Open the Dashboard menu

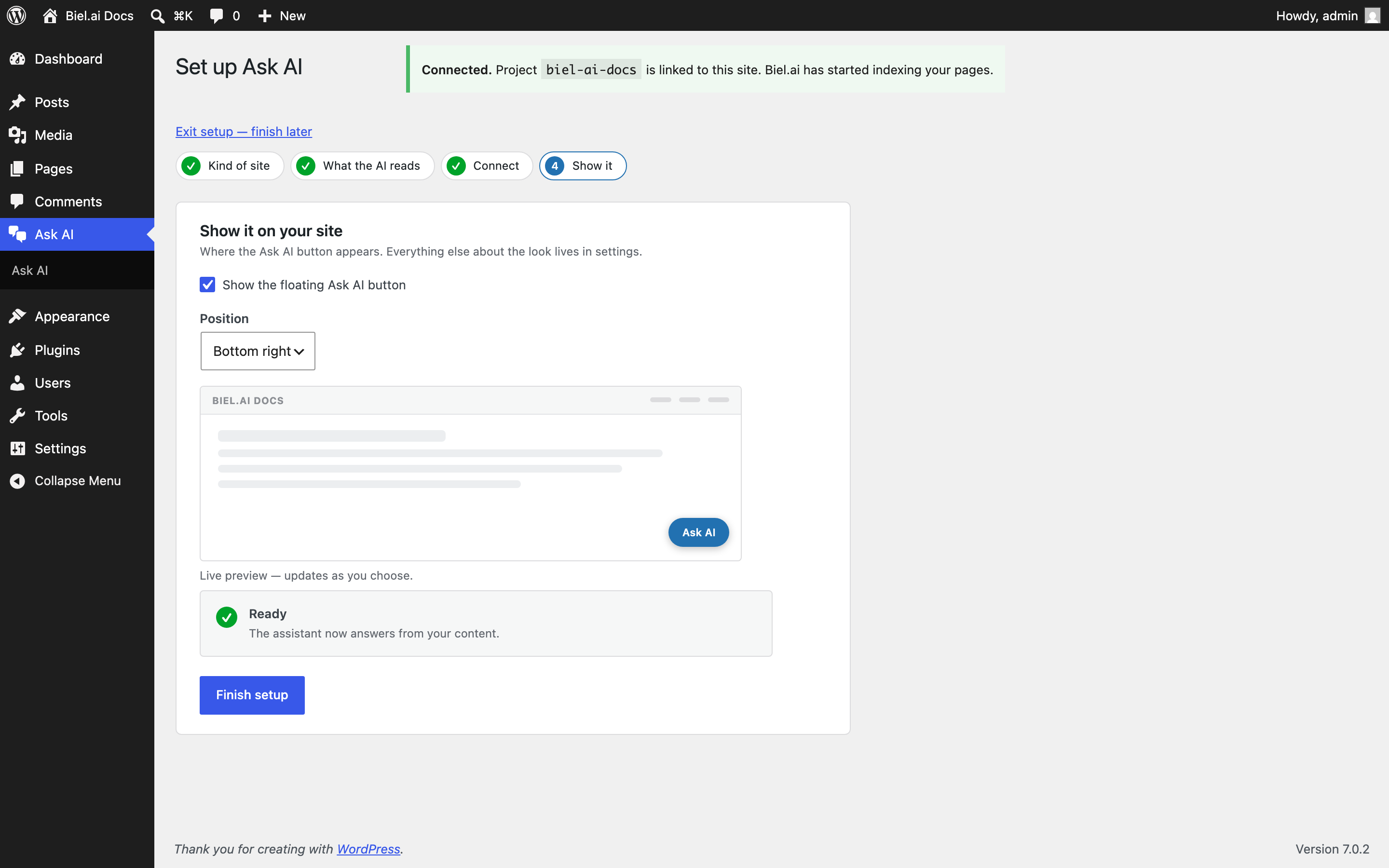(x=77, y=58)
